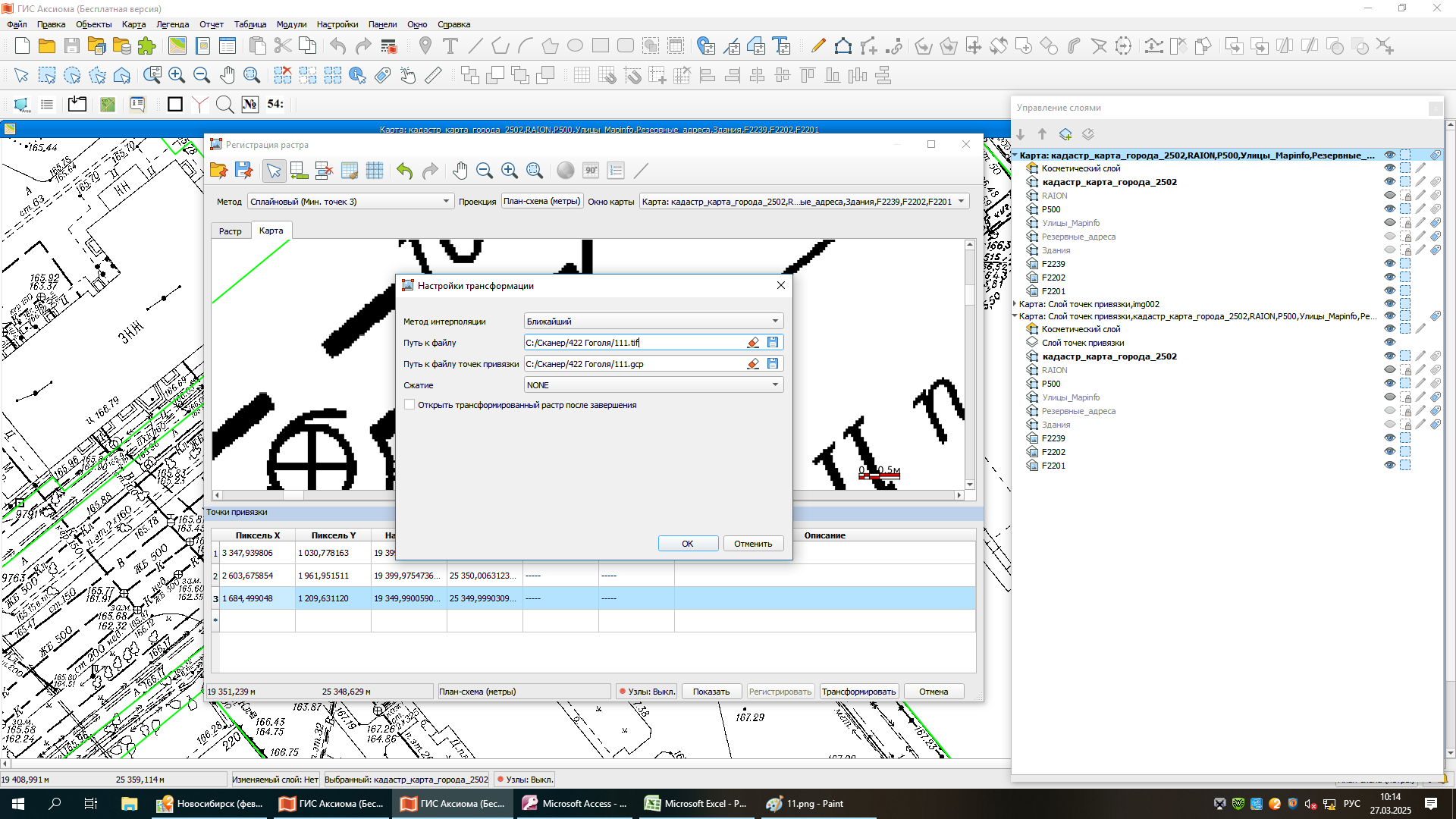The height and width of the screenshot is (819, 1456).
Task: Select the Text tool in main toolbar
Action: pos(450,46)
